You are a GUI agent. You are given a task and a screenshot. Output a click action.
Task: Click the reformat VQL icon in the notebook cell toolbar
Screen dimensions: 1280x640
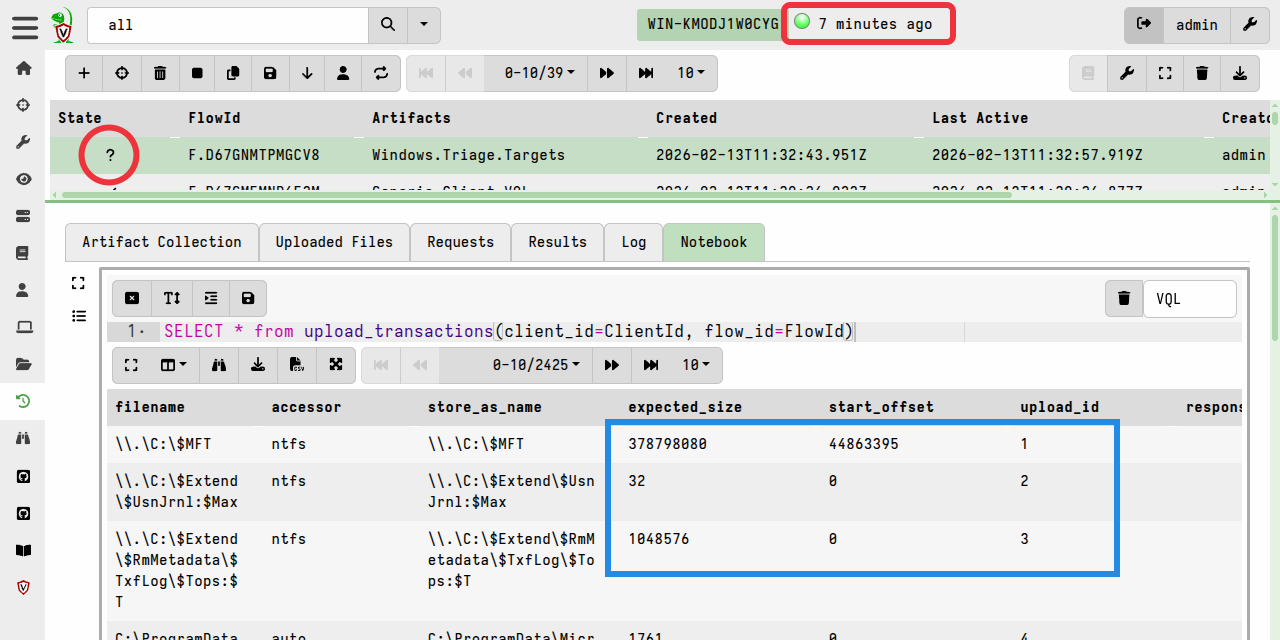pyautogui.click(x=210, y=298)
